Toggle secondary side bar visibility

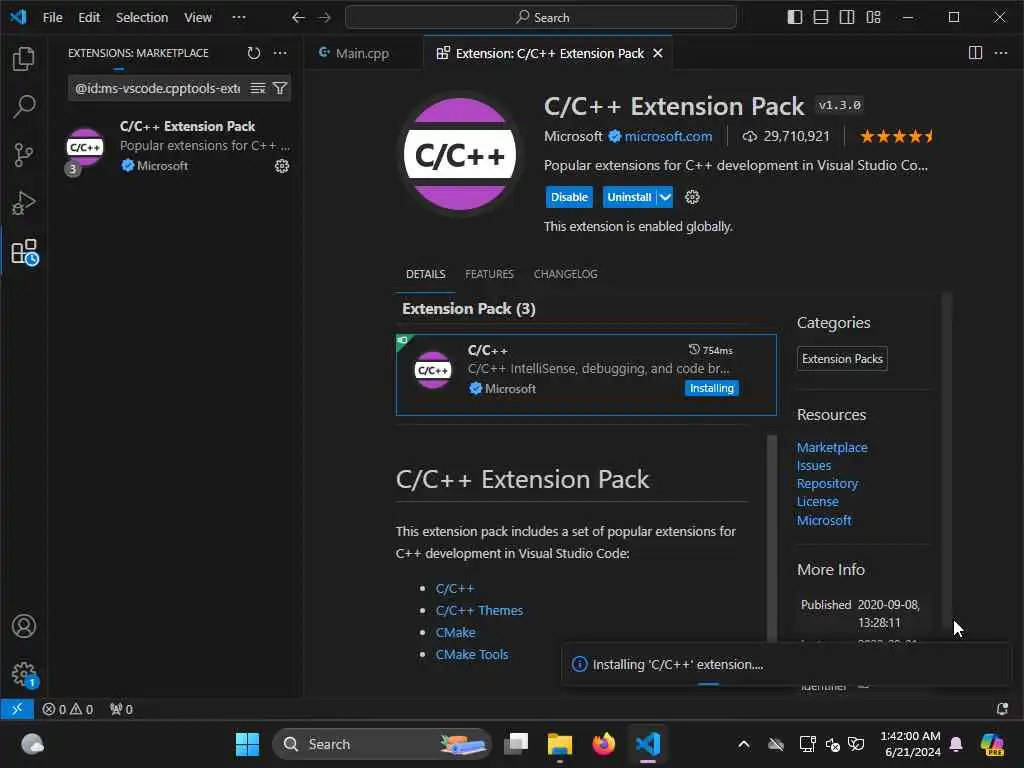click(847, 17)
